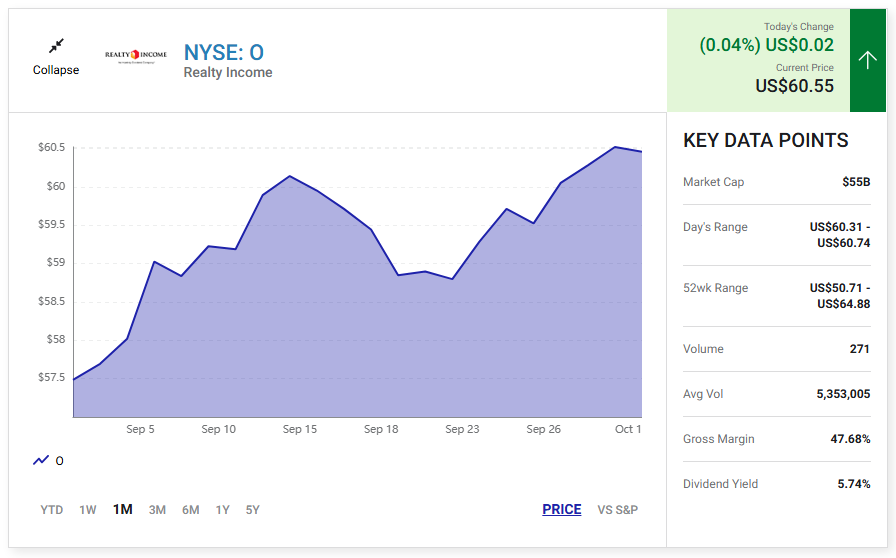Click the Sep 23 axis label

click(462, 429)
